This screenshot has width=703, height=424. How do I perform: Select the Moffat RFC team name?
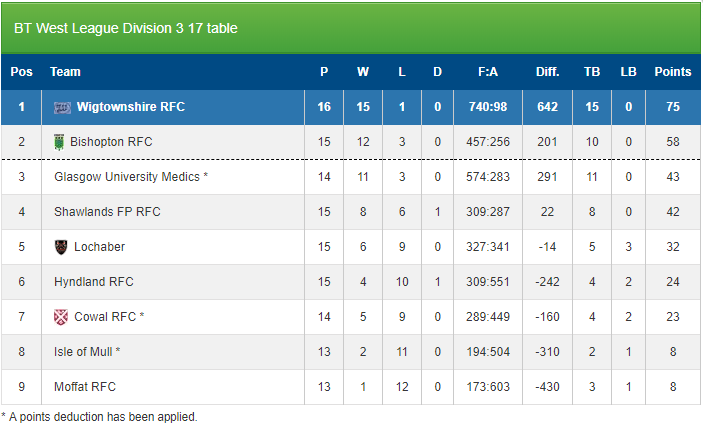point(85,386)
